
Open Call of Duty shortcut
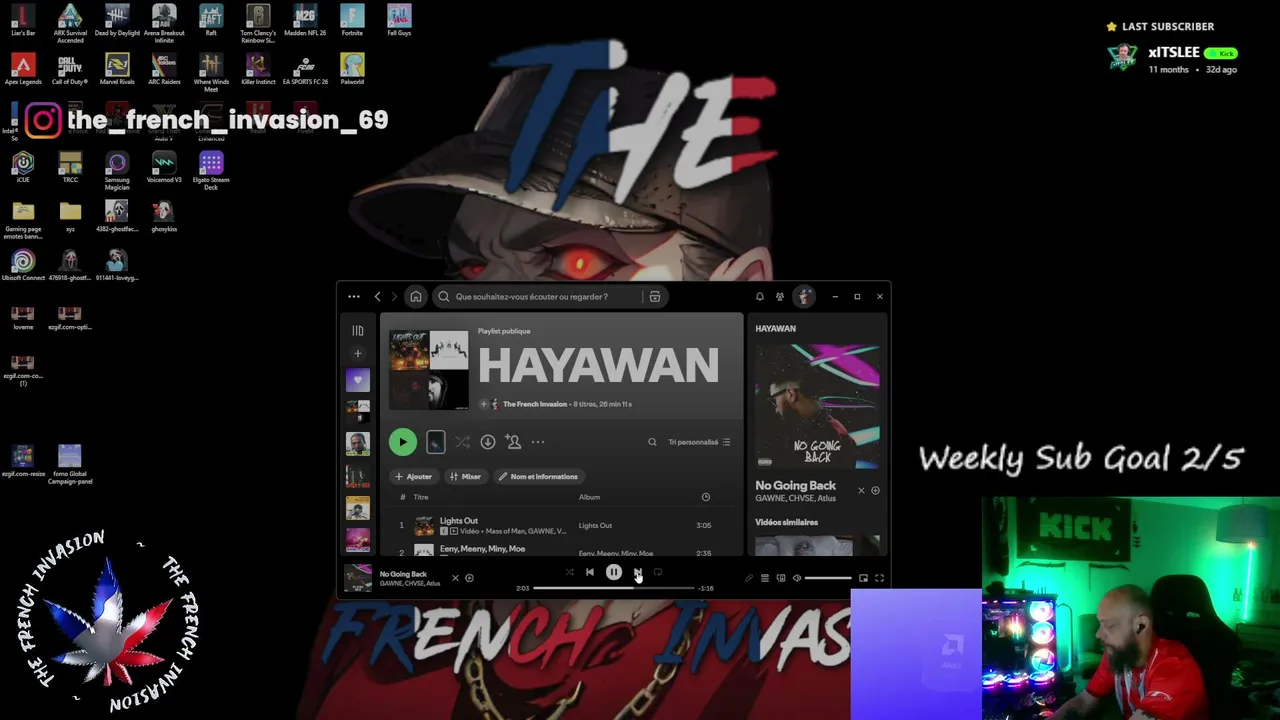[x=70, y=69]
